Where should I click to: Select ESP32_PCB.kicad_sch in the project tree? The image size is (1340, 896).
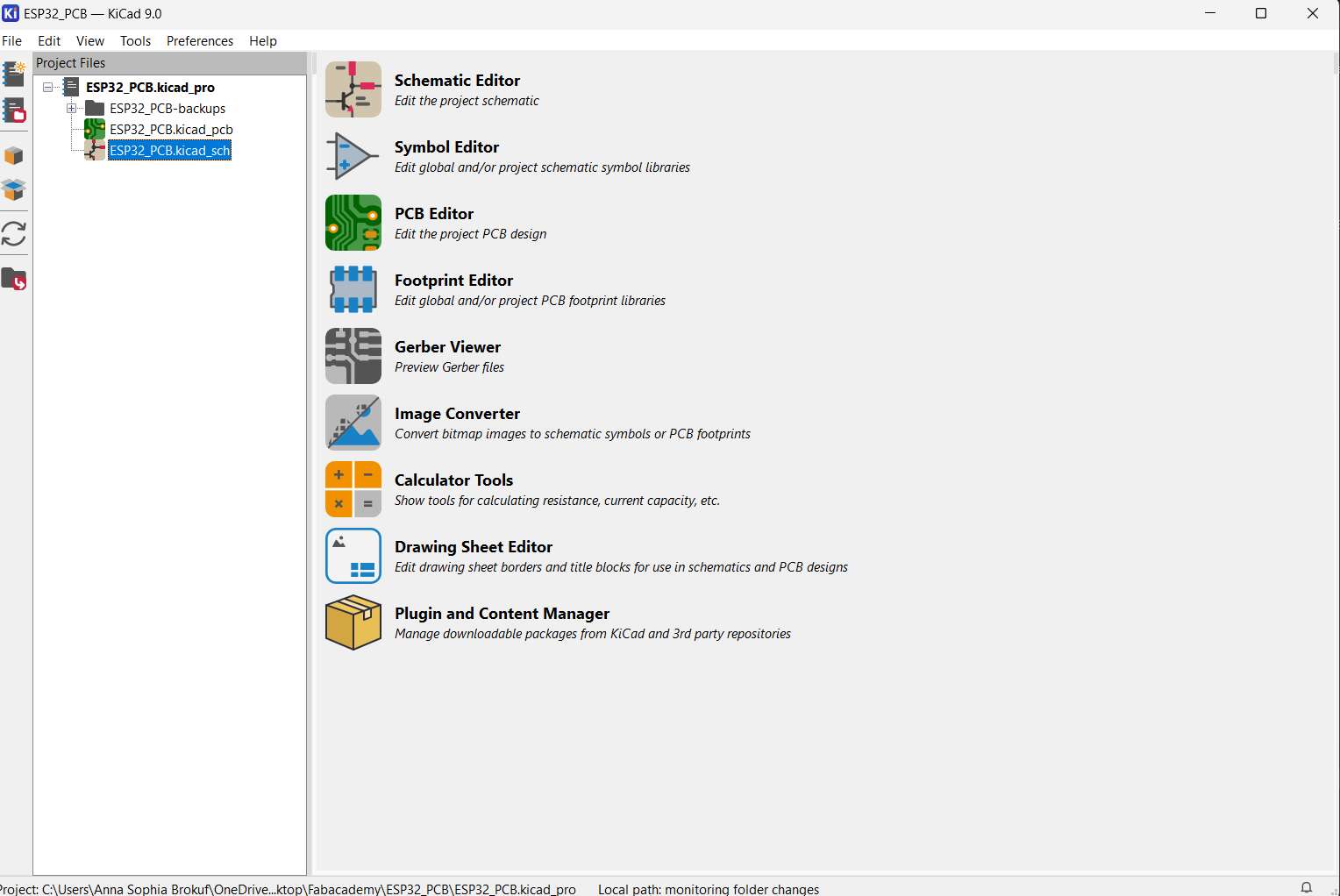pos(170,151)
